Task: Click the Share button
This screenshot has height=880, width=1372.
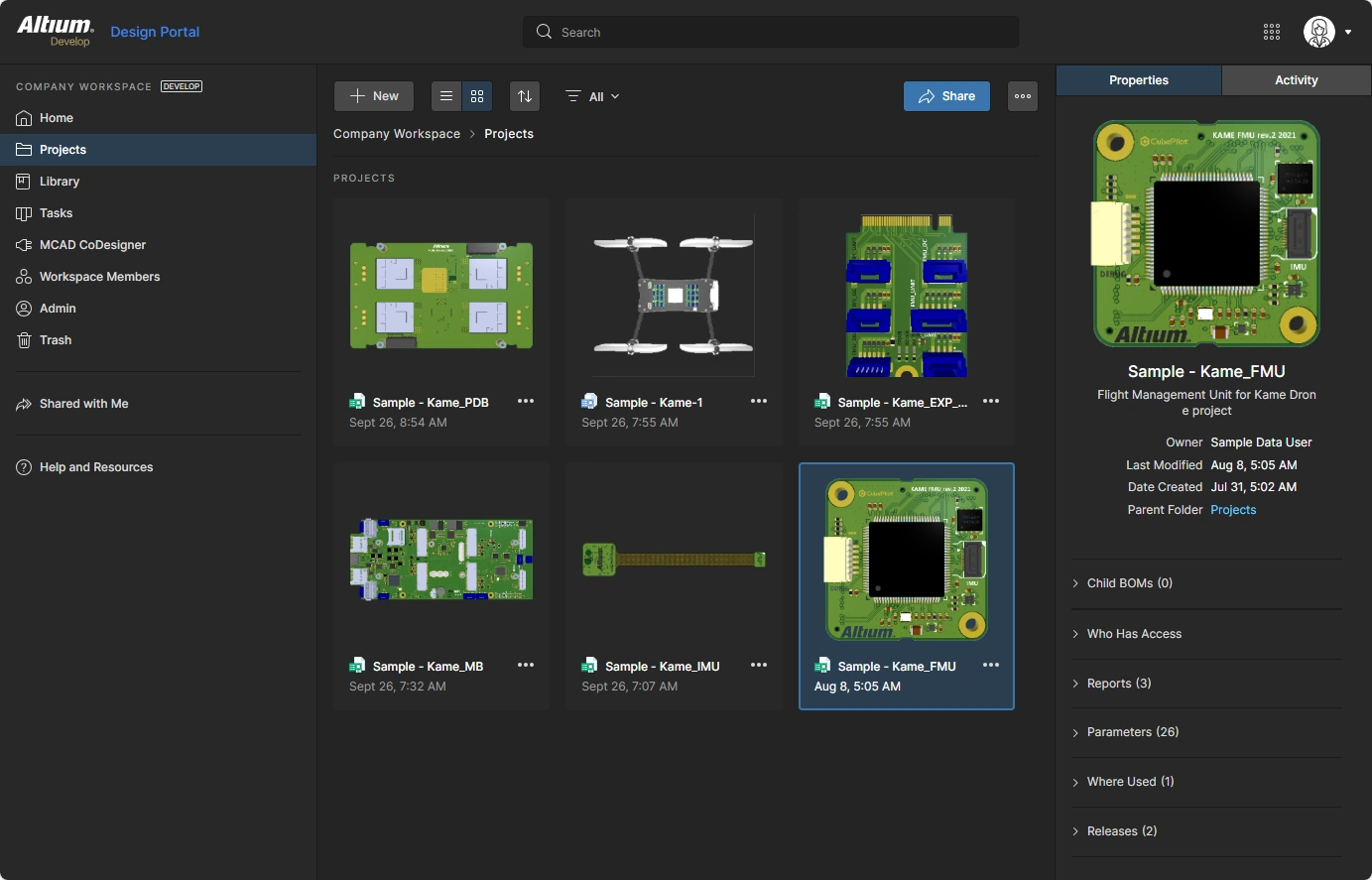Action: click(x=946, y=95)
